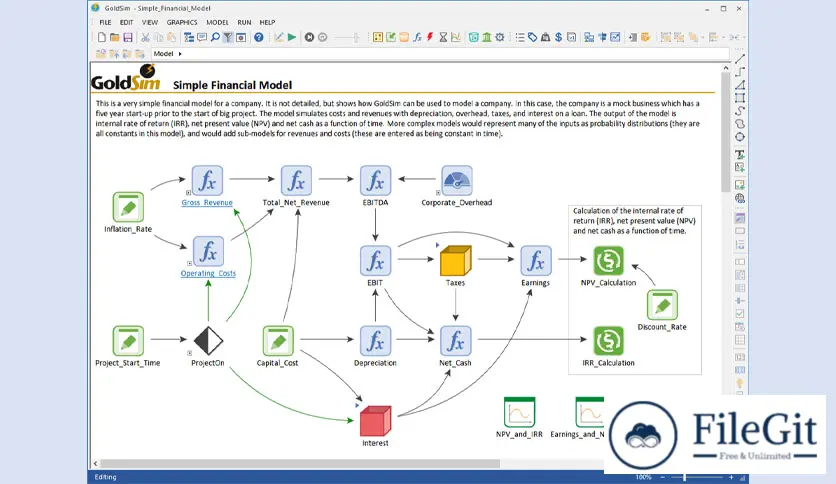Step the simulation forward
Viewport: 836px width, 484px height.
click(x=309, y=37)
